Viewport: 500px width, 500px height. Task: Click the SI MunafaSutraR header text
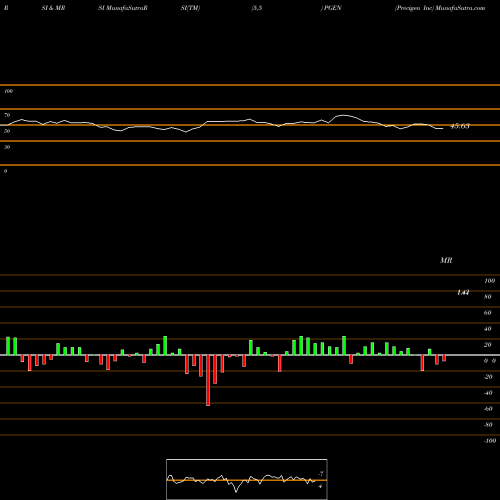click(123, 8)
